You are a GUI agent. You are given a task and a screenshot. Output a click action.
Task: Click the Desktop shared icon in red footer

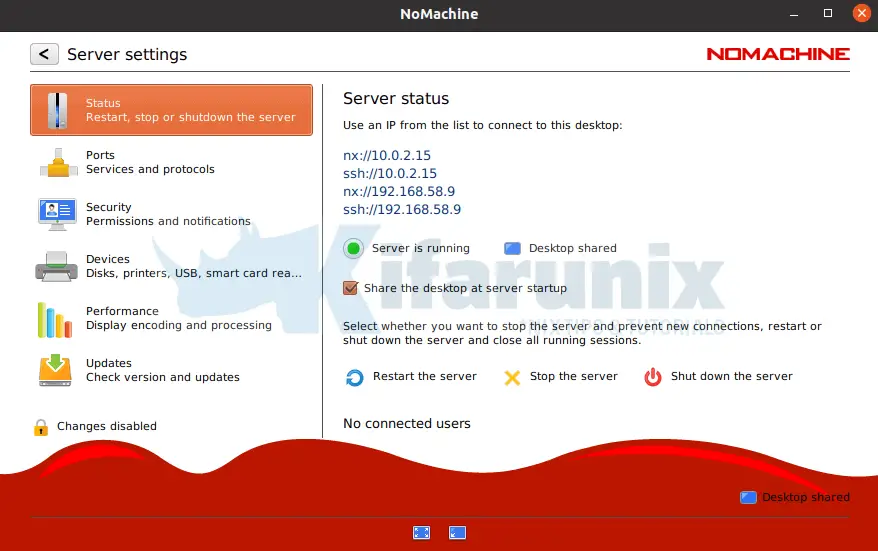(x=749, y=497)
